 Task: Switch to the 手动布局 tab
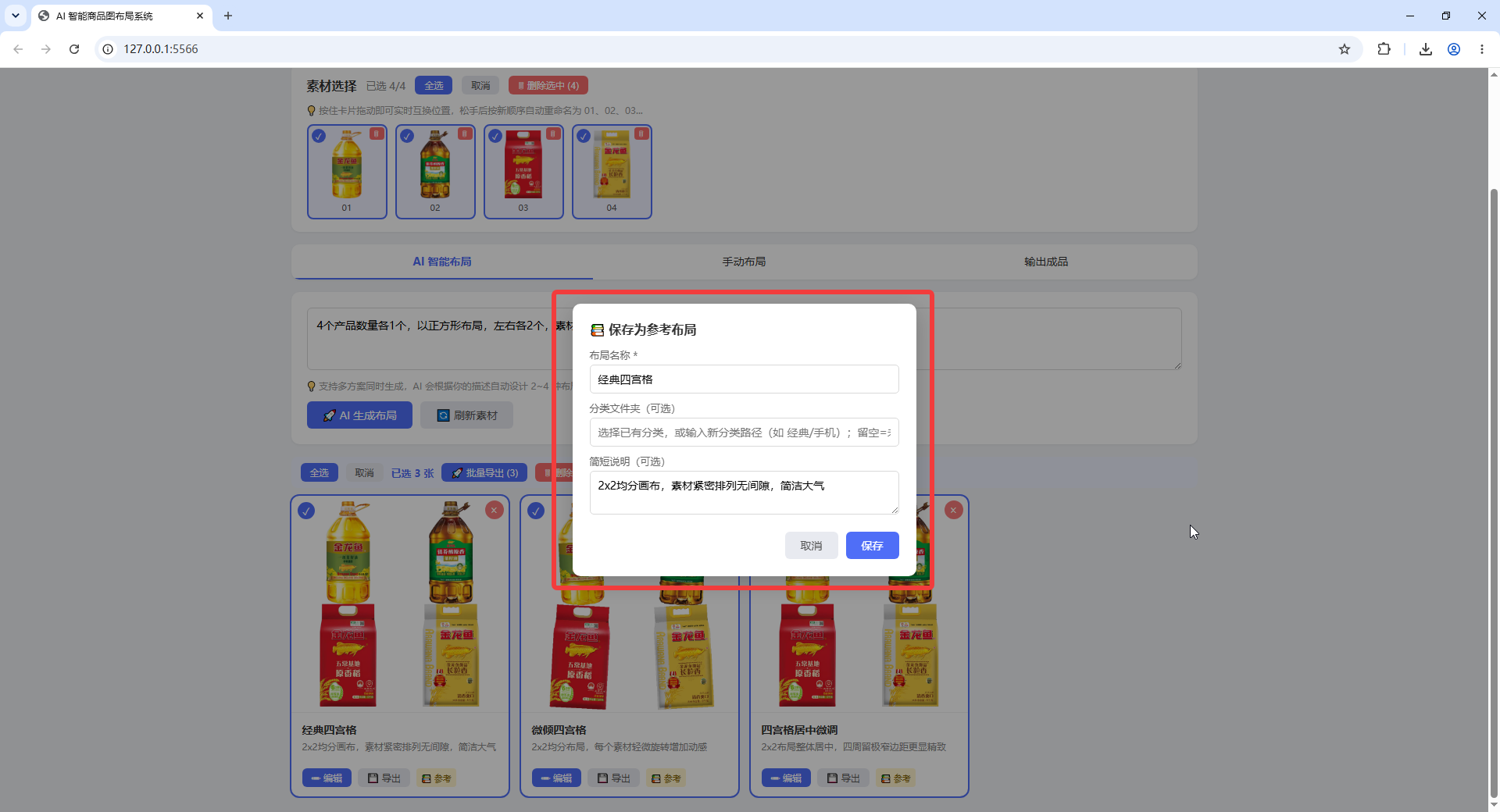pos(744,262)
